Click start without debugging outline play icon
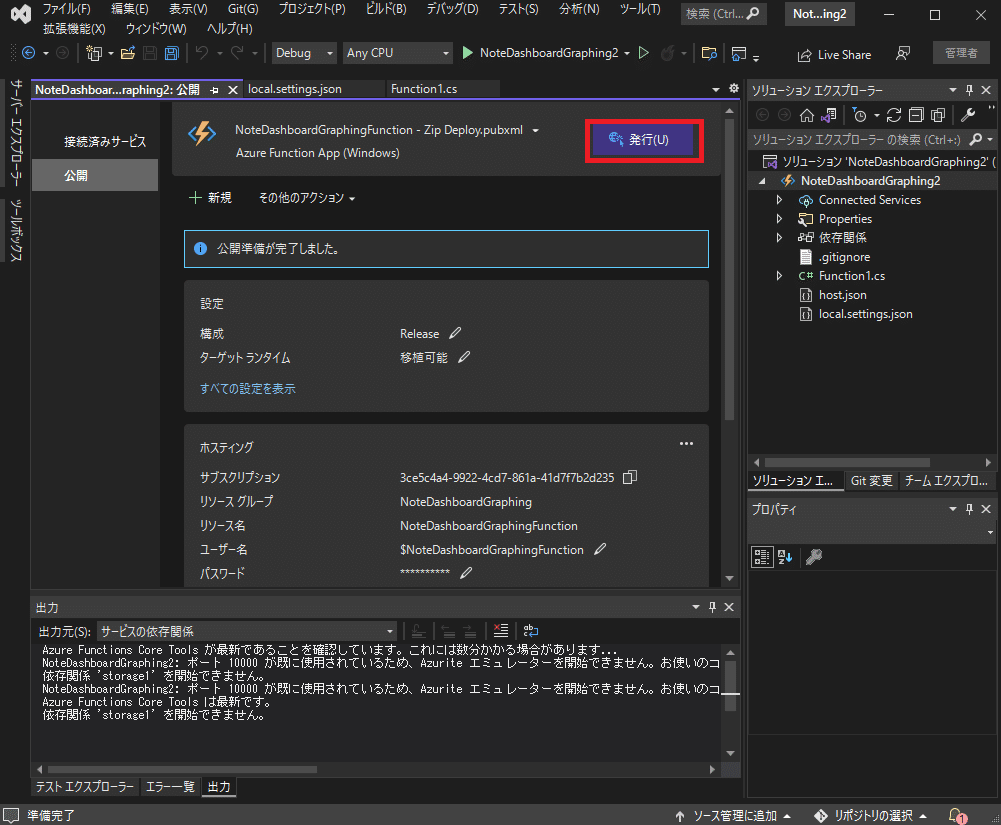1001x825 pixels. 644,53
